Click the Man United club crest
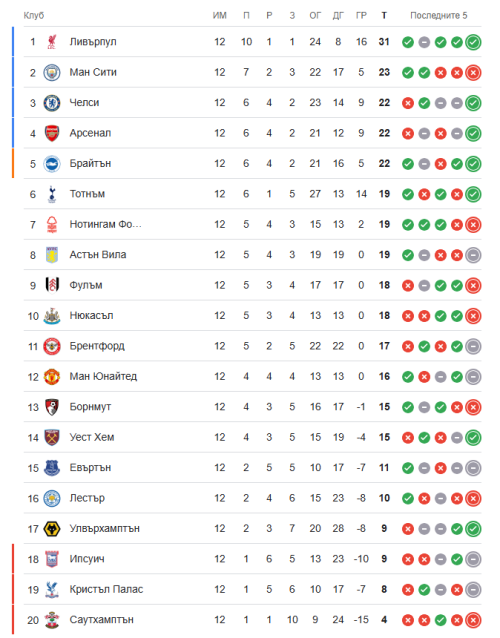Image resolution: width=500 pixels, height=638 pixels. 52,376
